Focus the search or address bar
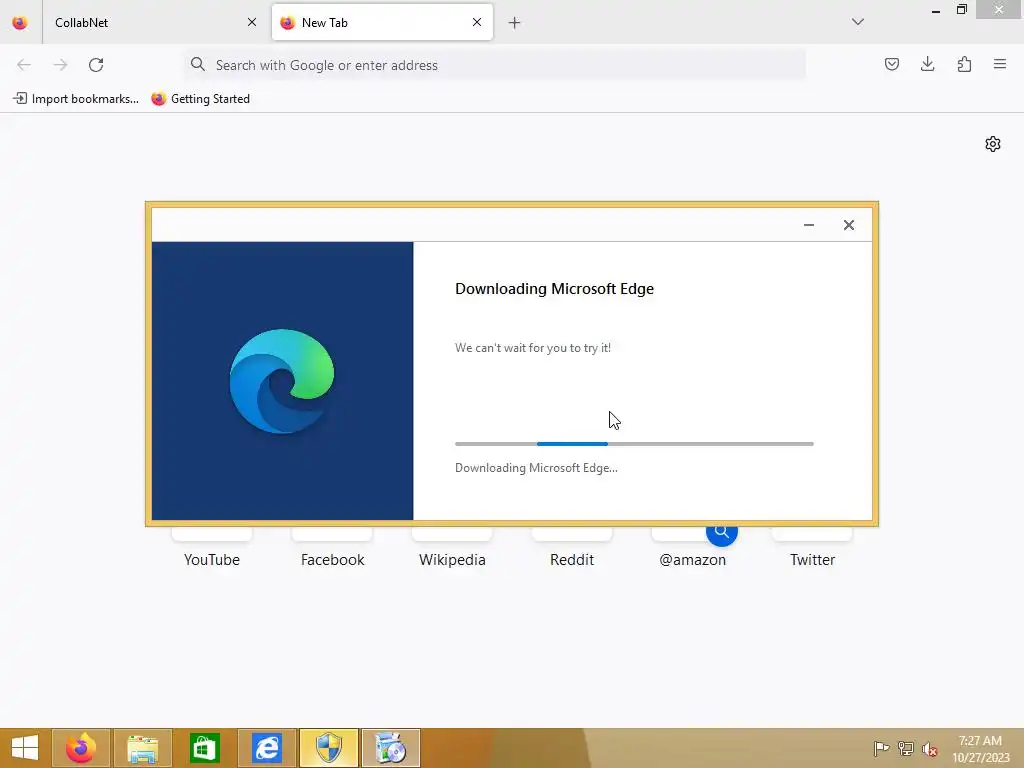Viewport: 1024px width, 768px height. point(495,65)
